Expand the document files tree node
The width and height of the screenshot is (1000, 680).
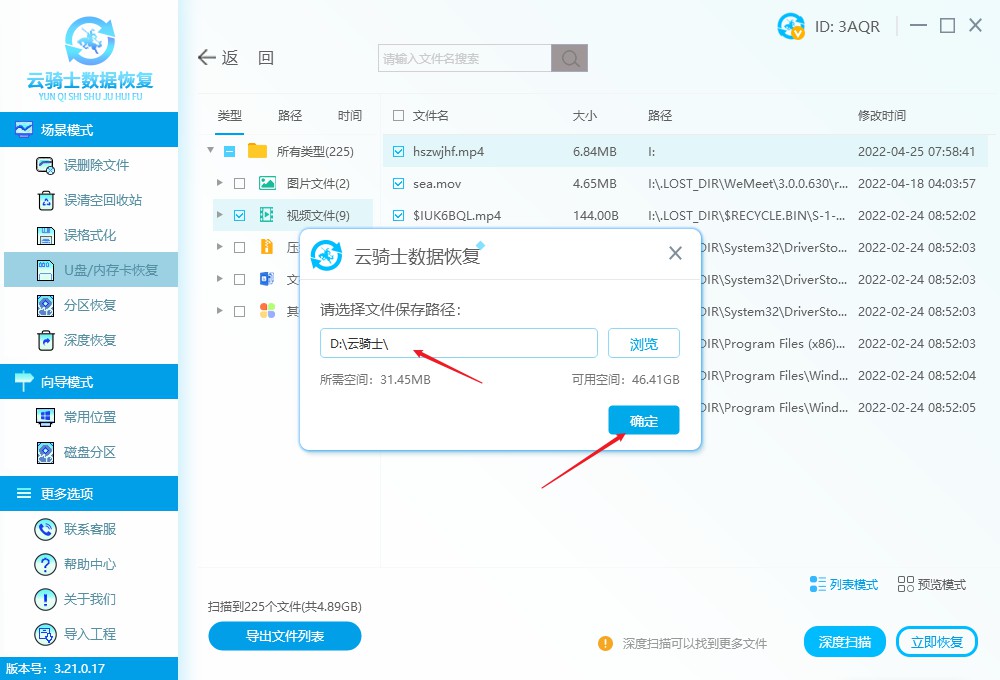click(x=219, y=279)
